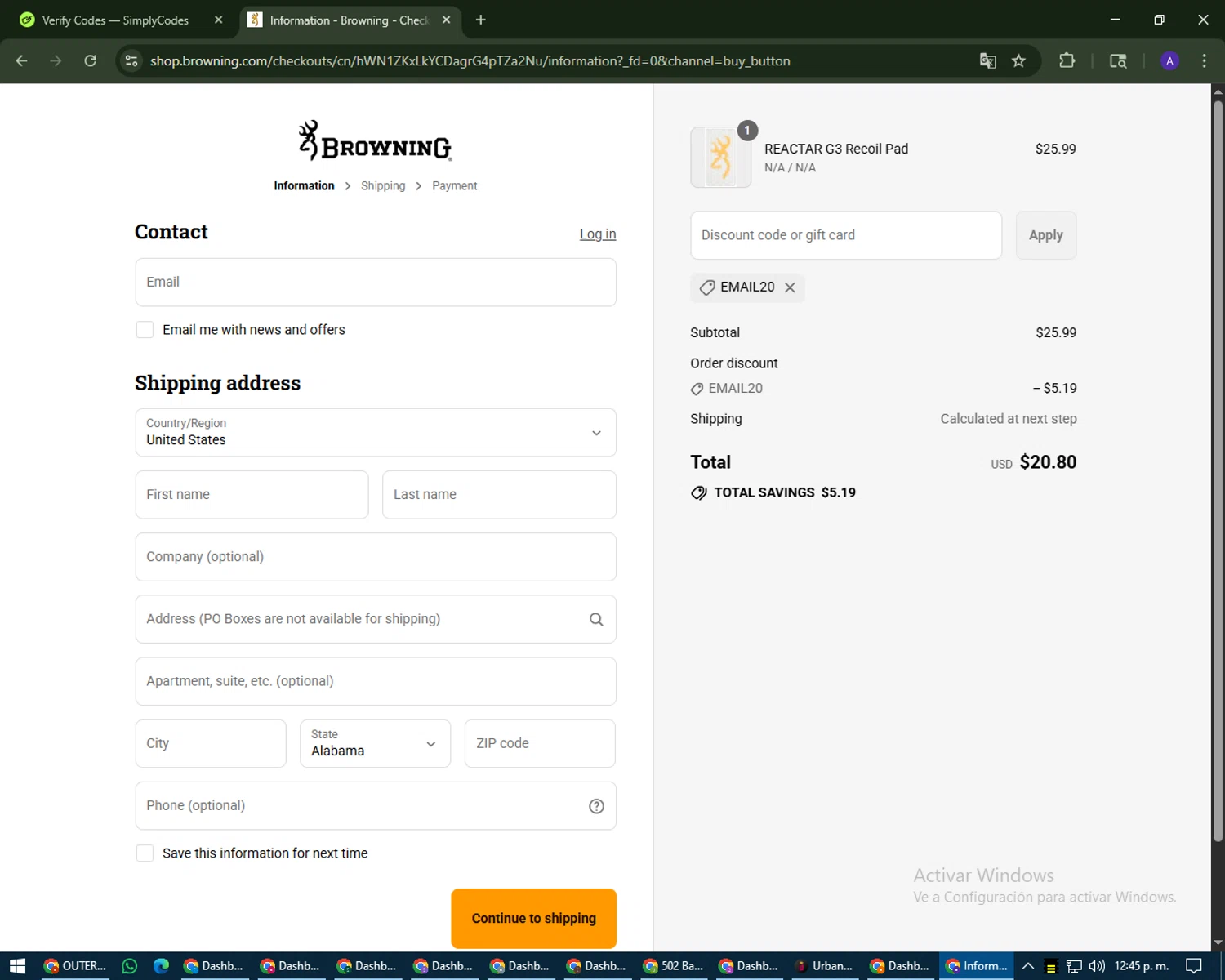
Task: Open a new browser tab
Action: 480,20
